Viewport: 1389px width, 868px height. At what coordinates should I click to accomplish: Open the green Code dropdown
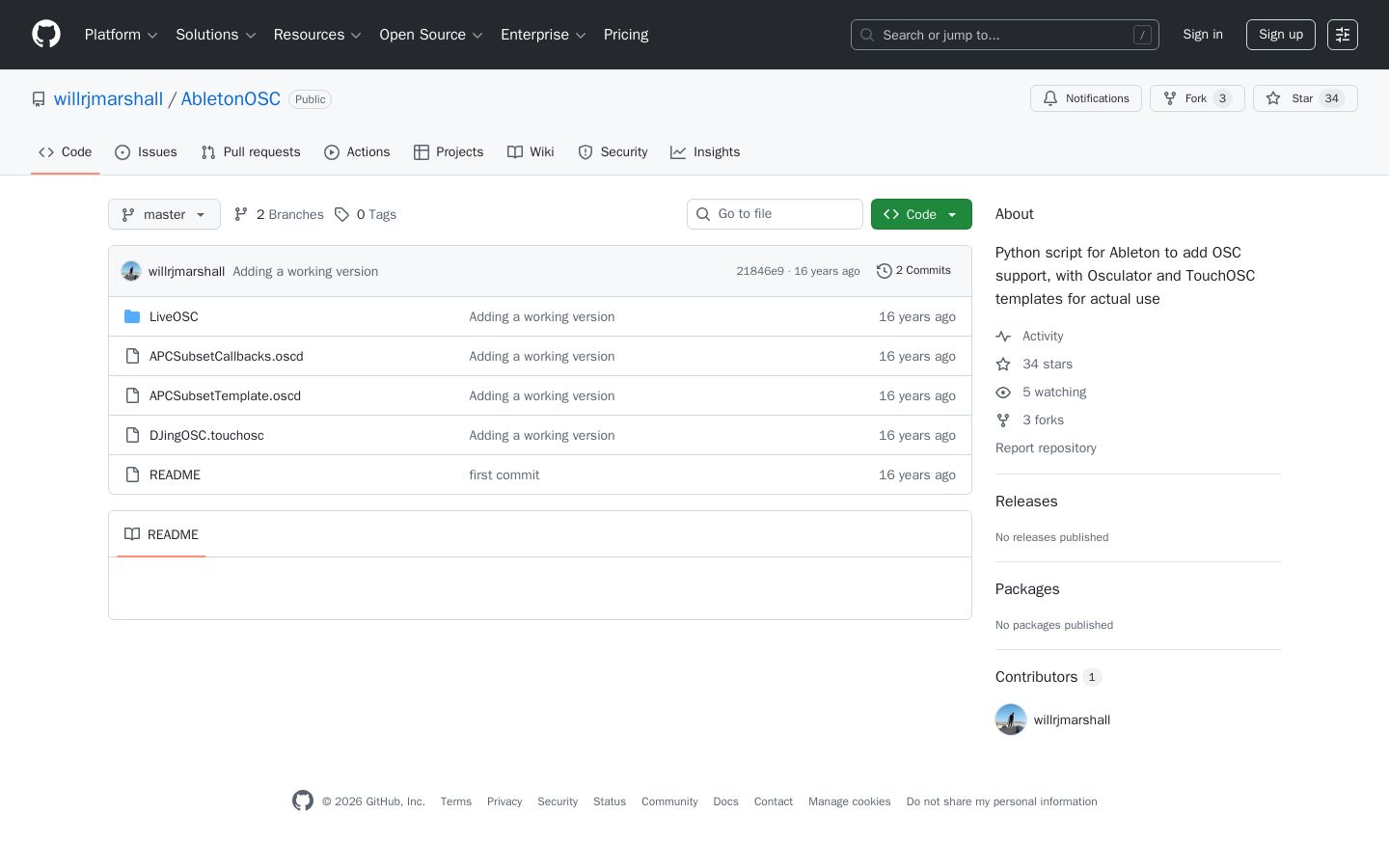tap(921, 214)
